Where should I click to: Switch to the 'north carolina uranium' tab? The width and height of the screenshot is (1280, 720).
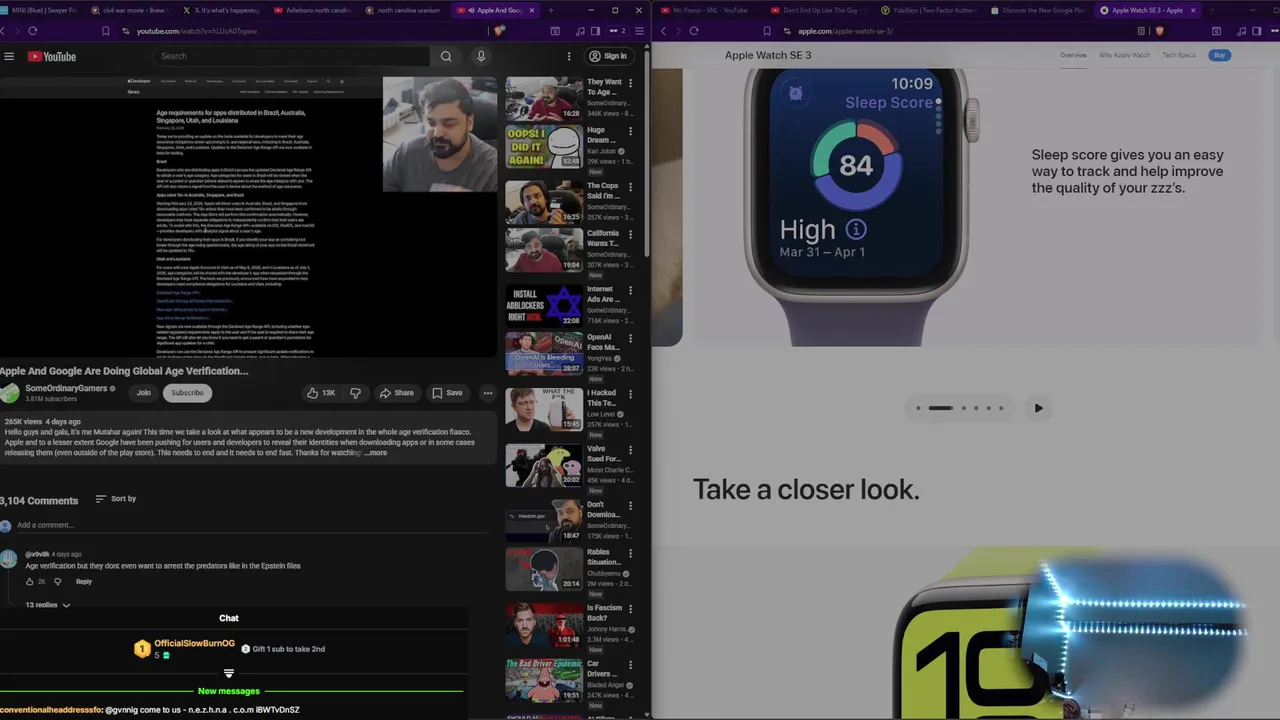coord(403,10)
